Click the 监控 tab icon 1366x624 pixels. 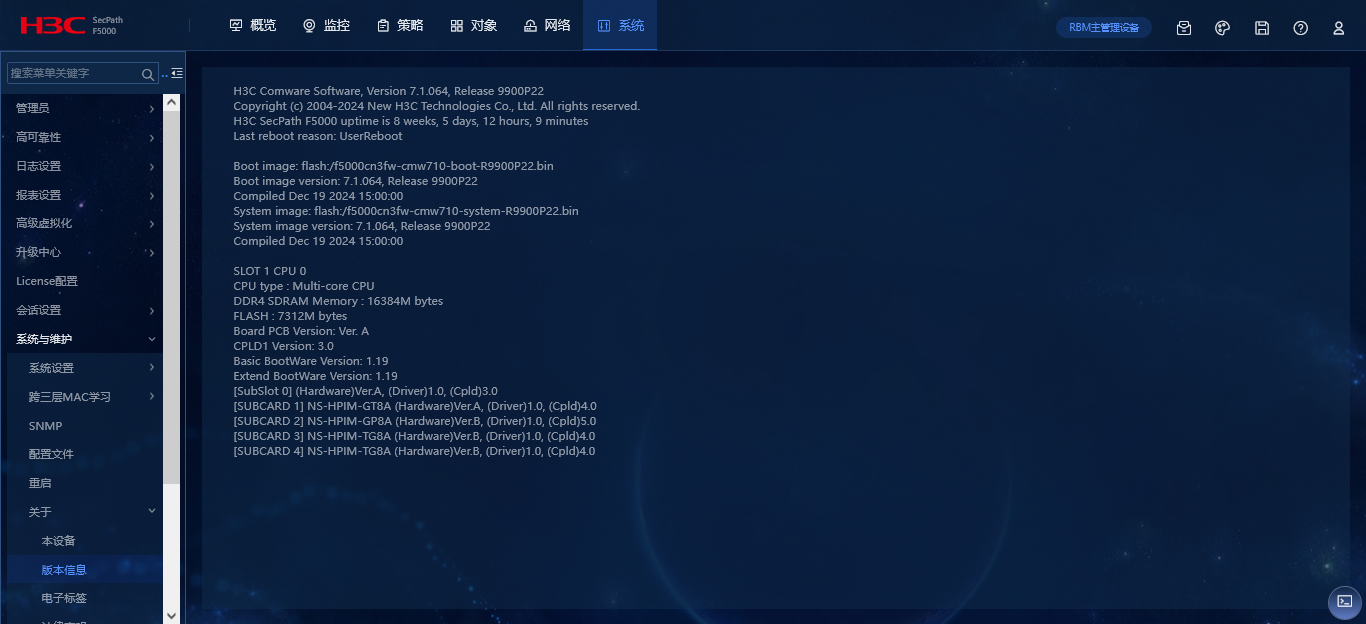pyautogui.click(x=309, y=26)
